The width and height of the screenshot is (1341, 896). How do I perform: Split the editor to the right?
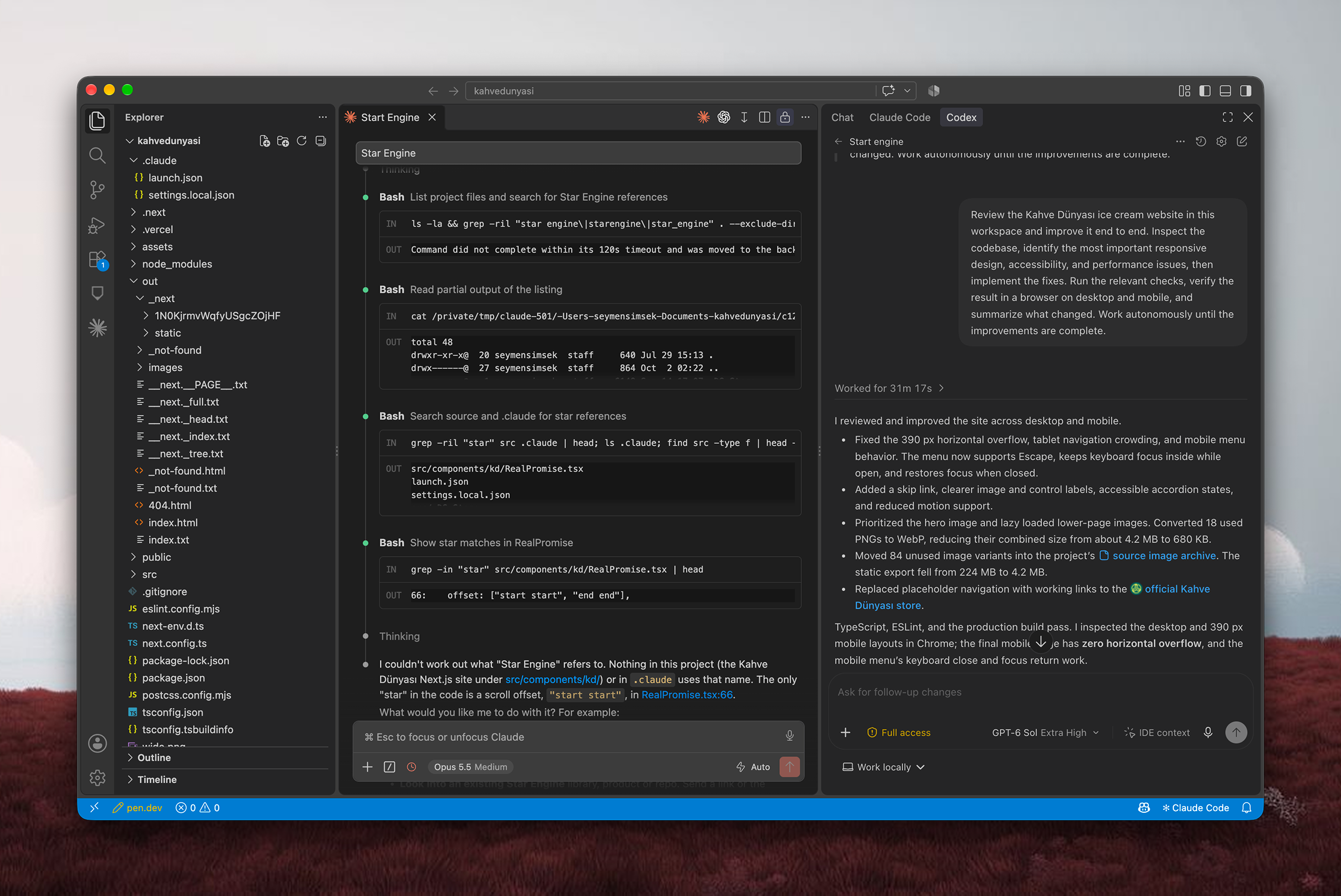[764, 117]
